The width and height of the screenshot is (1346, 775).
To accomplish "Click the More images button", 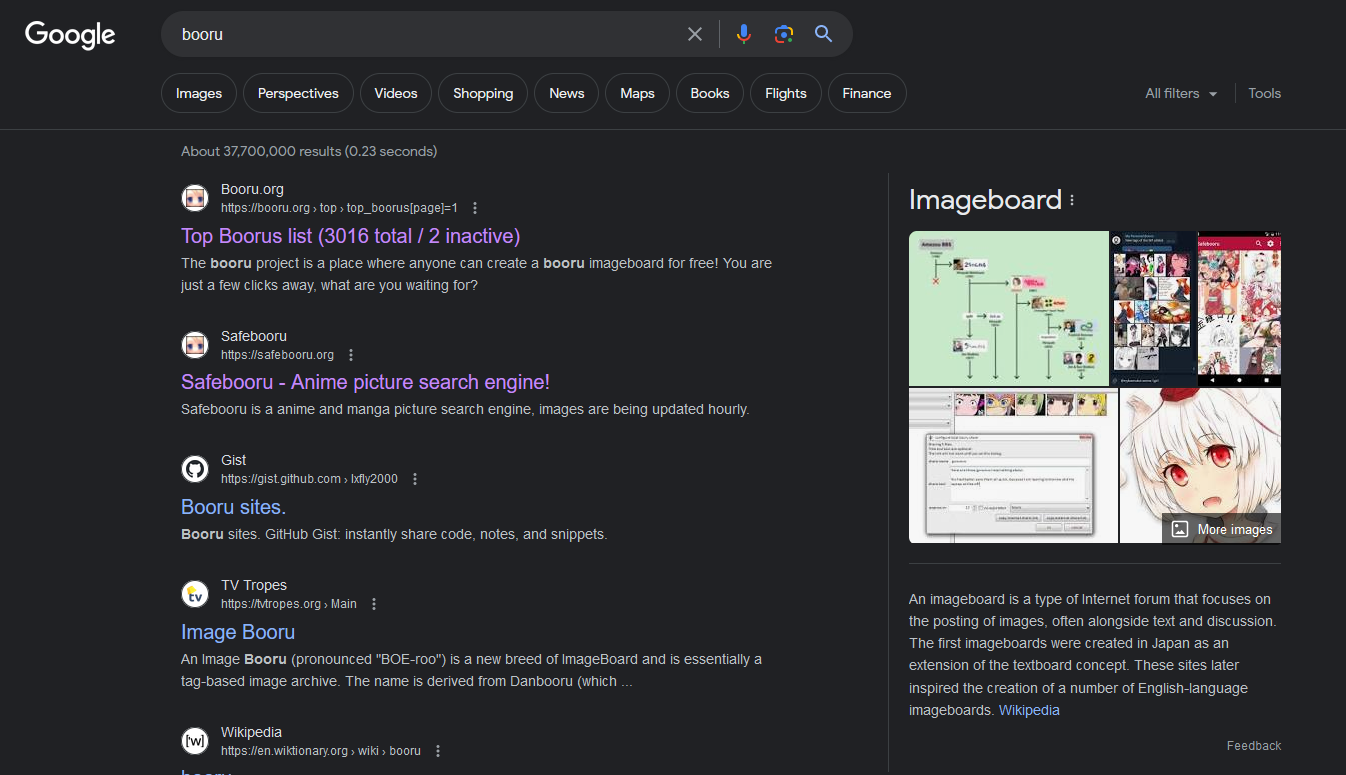I will (x=1222, y=529).
